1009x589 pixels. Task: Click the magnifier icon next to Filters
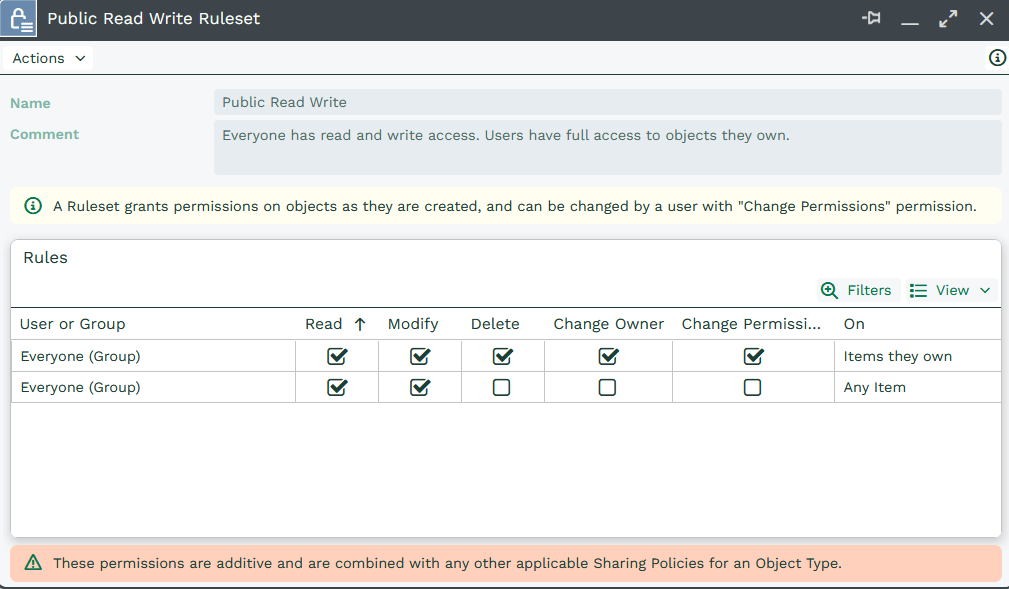[x=829, y=290]
